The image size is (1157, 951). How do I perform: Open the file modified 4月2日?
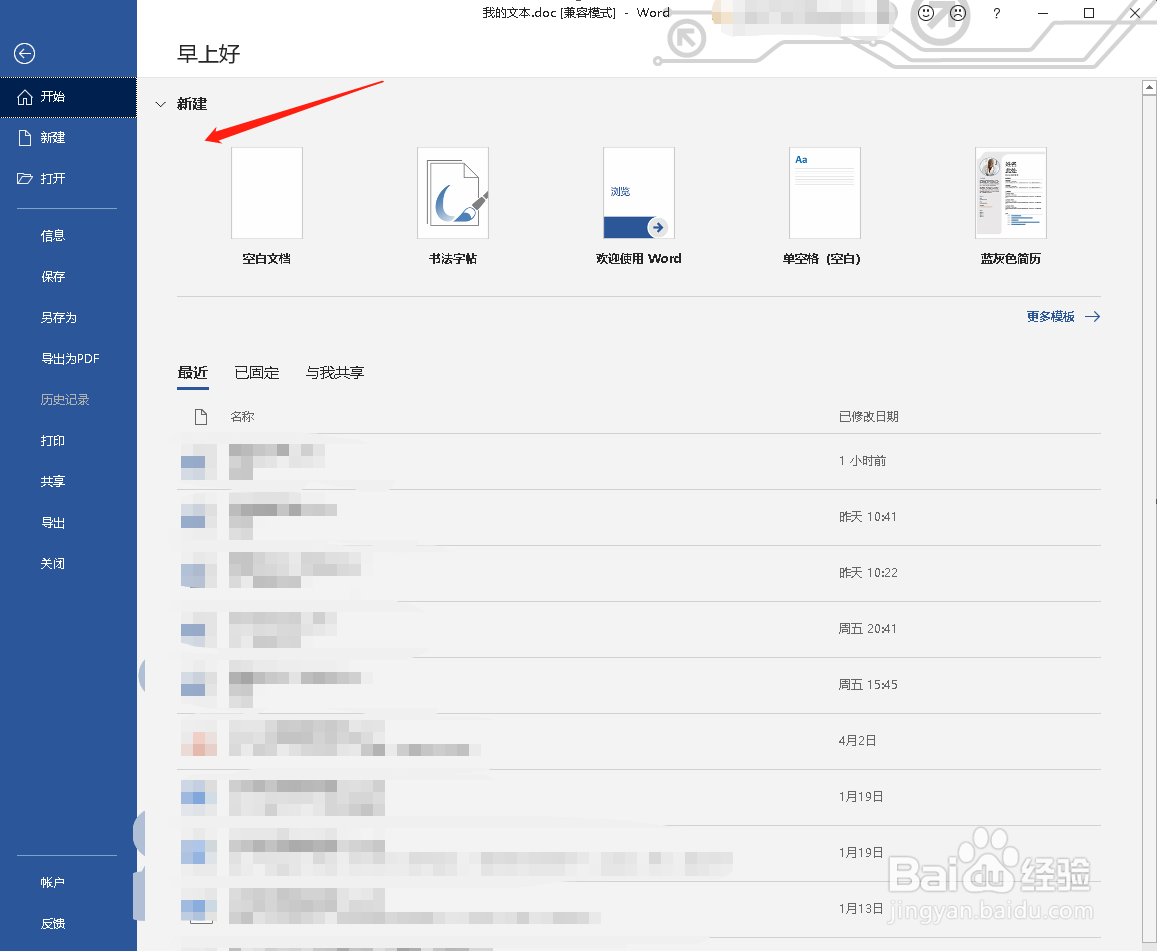tap(639, 741)
